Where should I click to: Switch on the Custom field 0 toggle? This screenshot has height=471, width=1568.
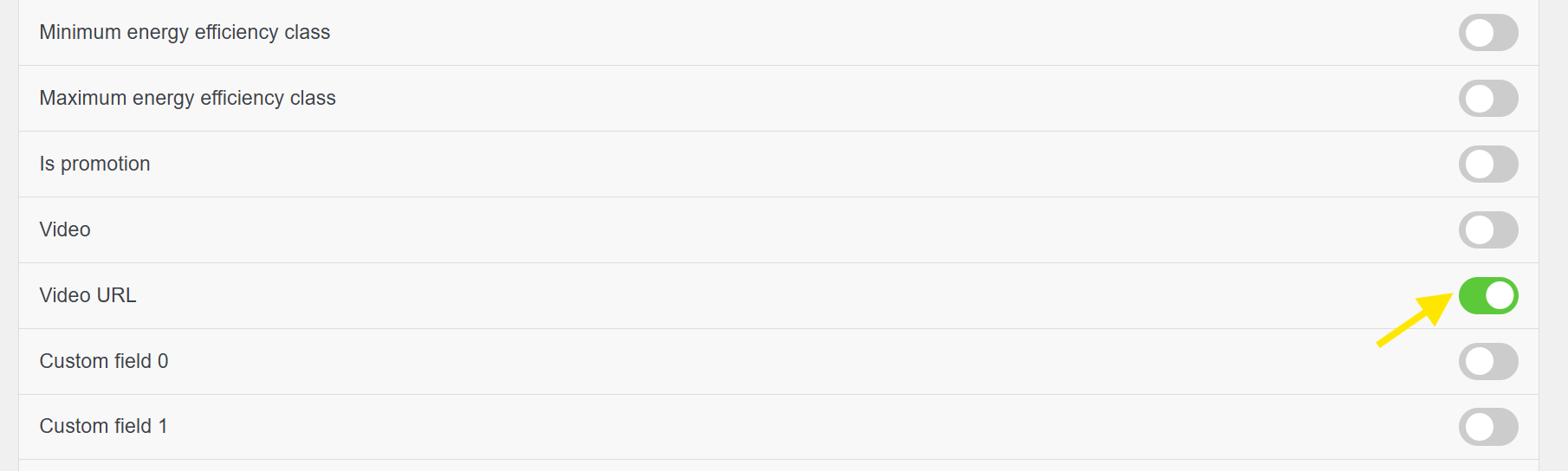point(1487,362)
